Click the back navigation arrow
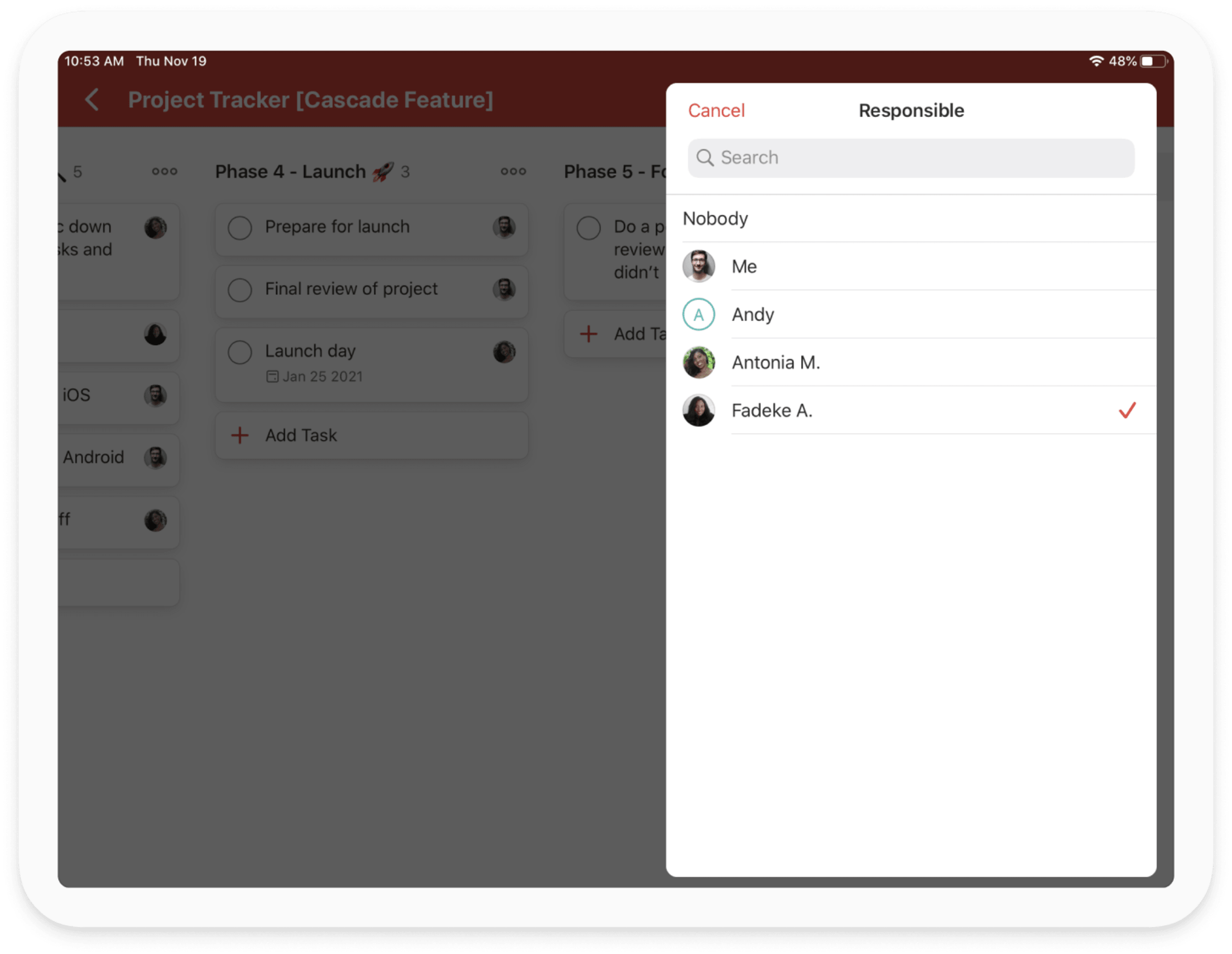 (x=92, y=101)
